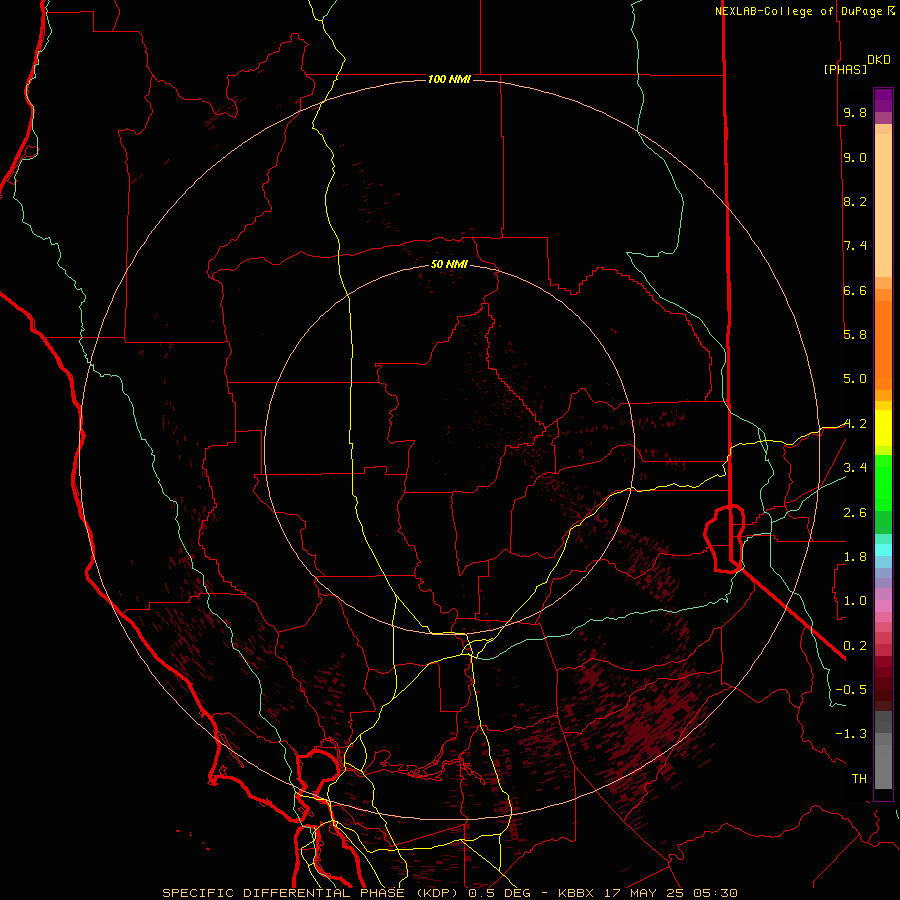Click the NEXLAB-College of DuPage title text

[800, 11]
